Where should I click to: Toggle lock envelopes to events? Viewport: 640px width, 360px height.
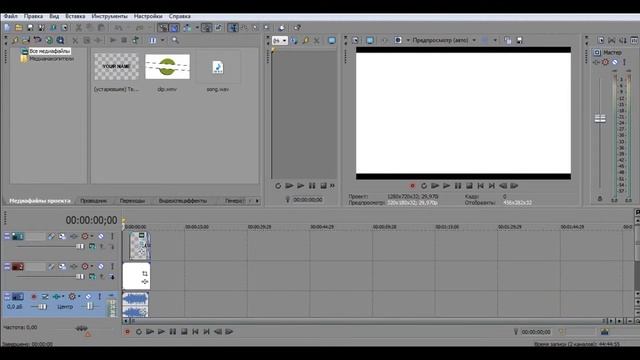pyautogui.click(x=207, y=28)
